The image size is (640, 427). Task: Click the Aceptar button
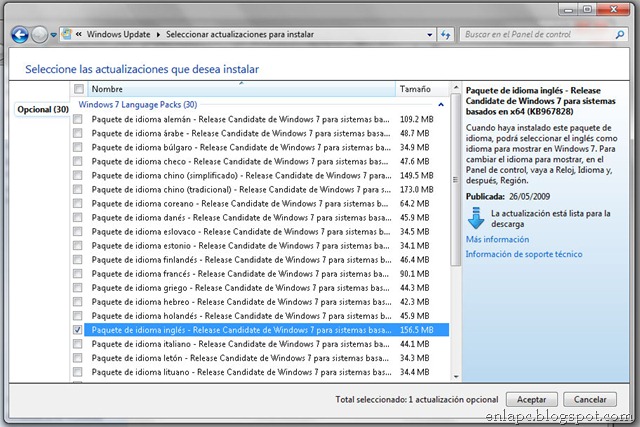click(531, 399)
